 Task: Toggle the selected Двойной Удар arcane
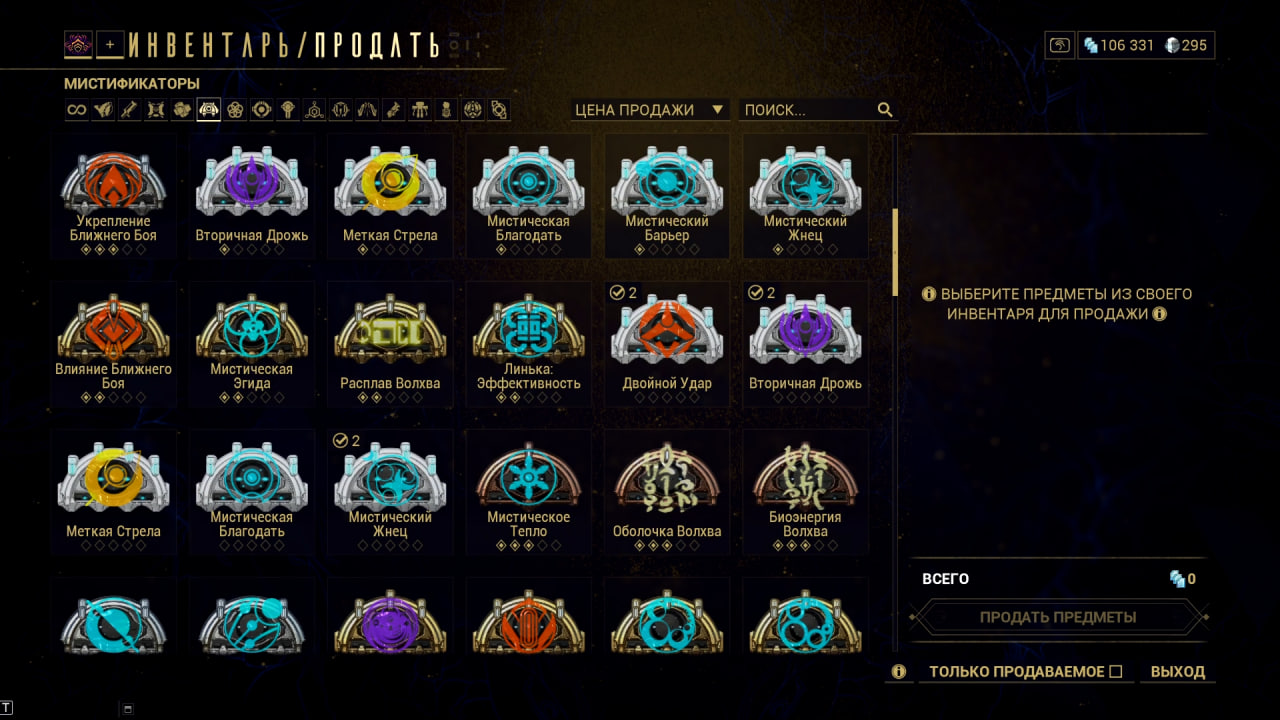(x=667, y=343)
